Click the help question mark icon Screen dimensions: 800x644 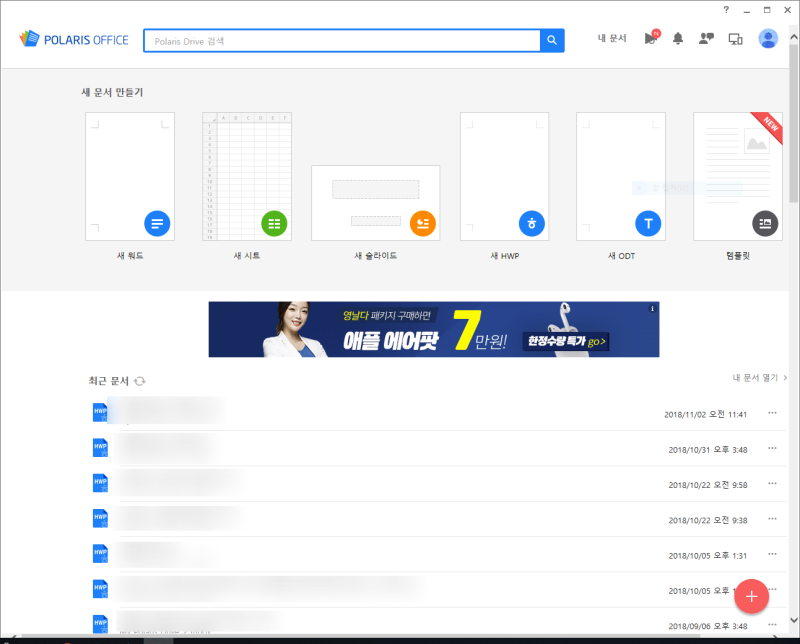[726, 10]
